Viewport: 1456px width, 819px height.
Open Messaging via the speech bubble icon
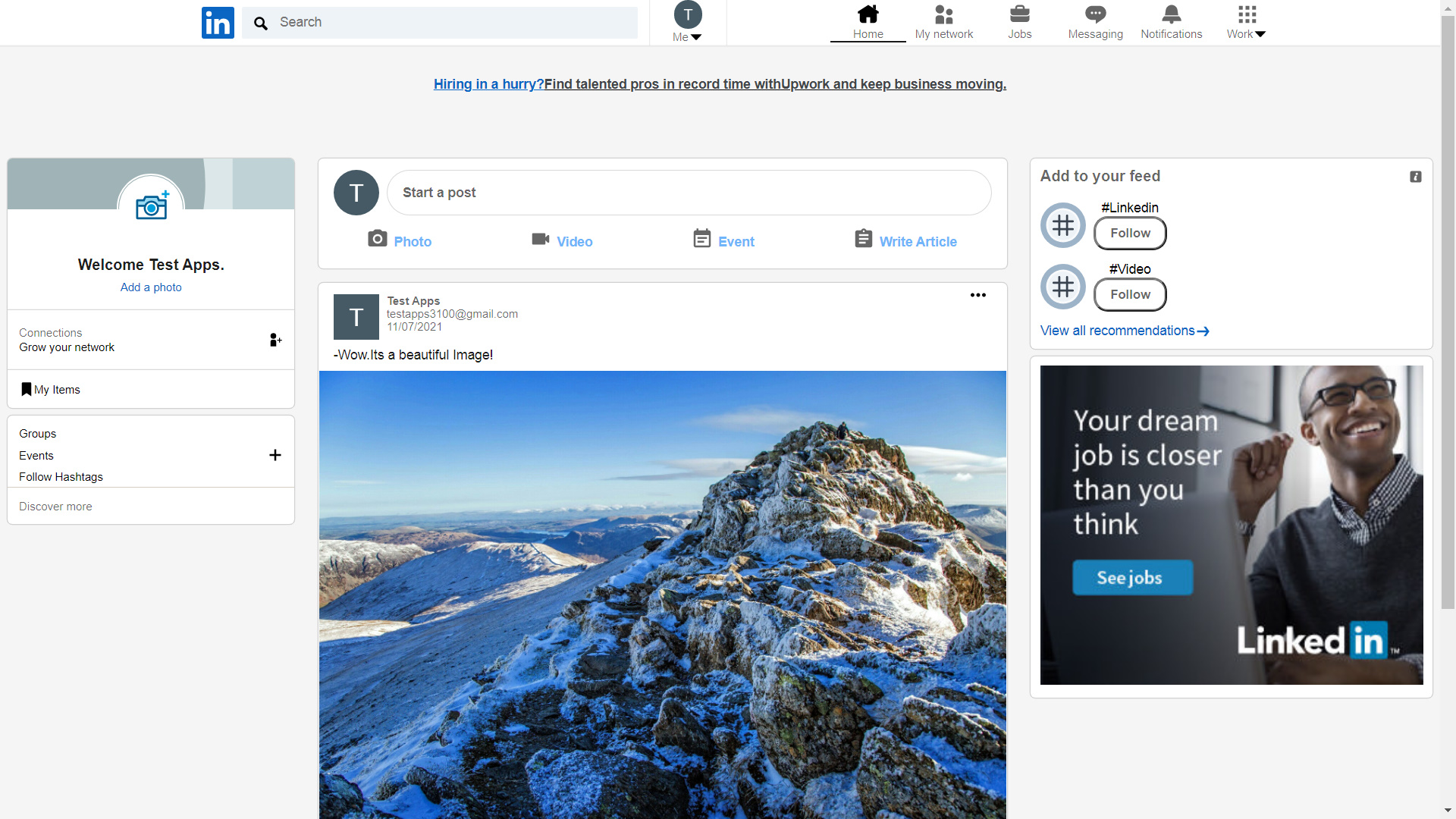click(x=1095, y=14)
